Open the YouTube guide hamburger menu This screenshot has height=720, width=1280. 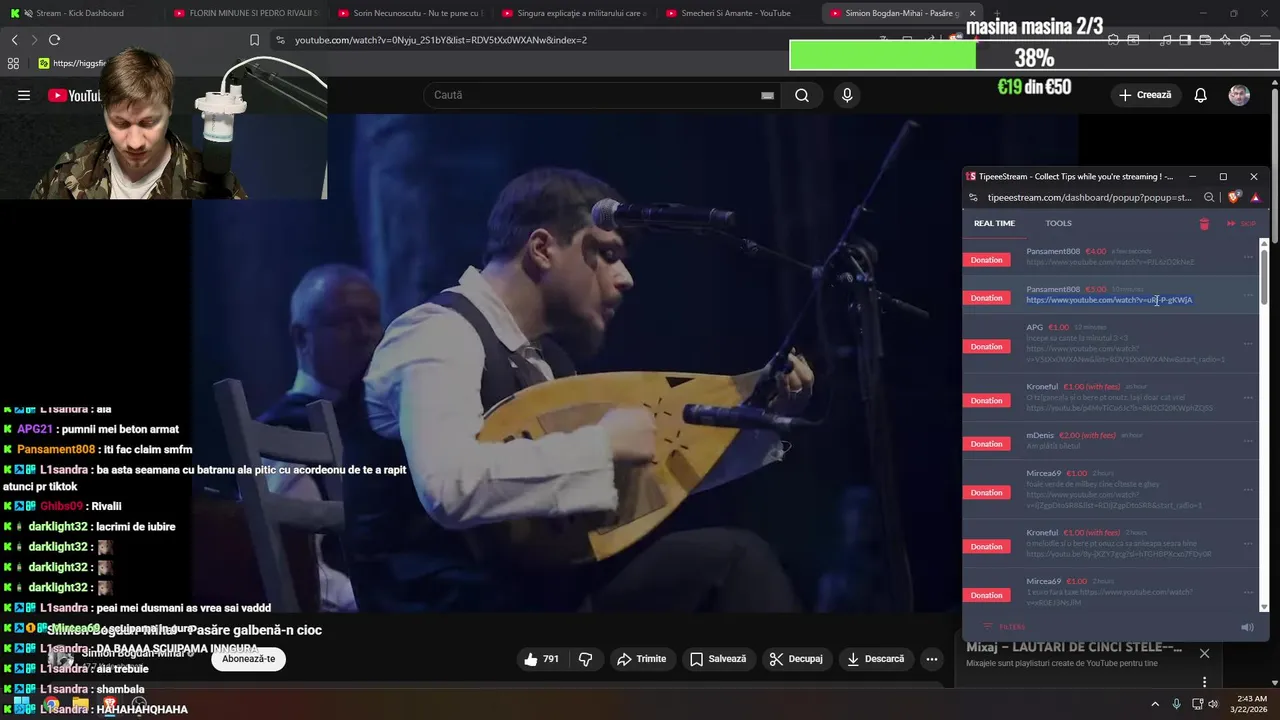coord(24,95)
